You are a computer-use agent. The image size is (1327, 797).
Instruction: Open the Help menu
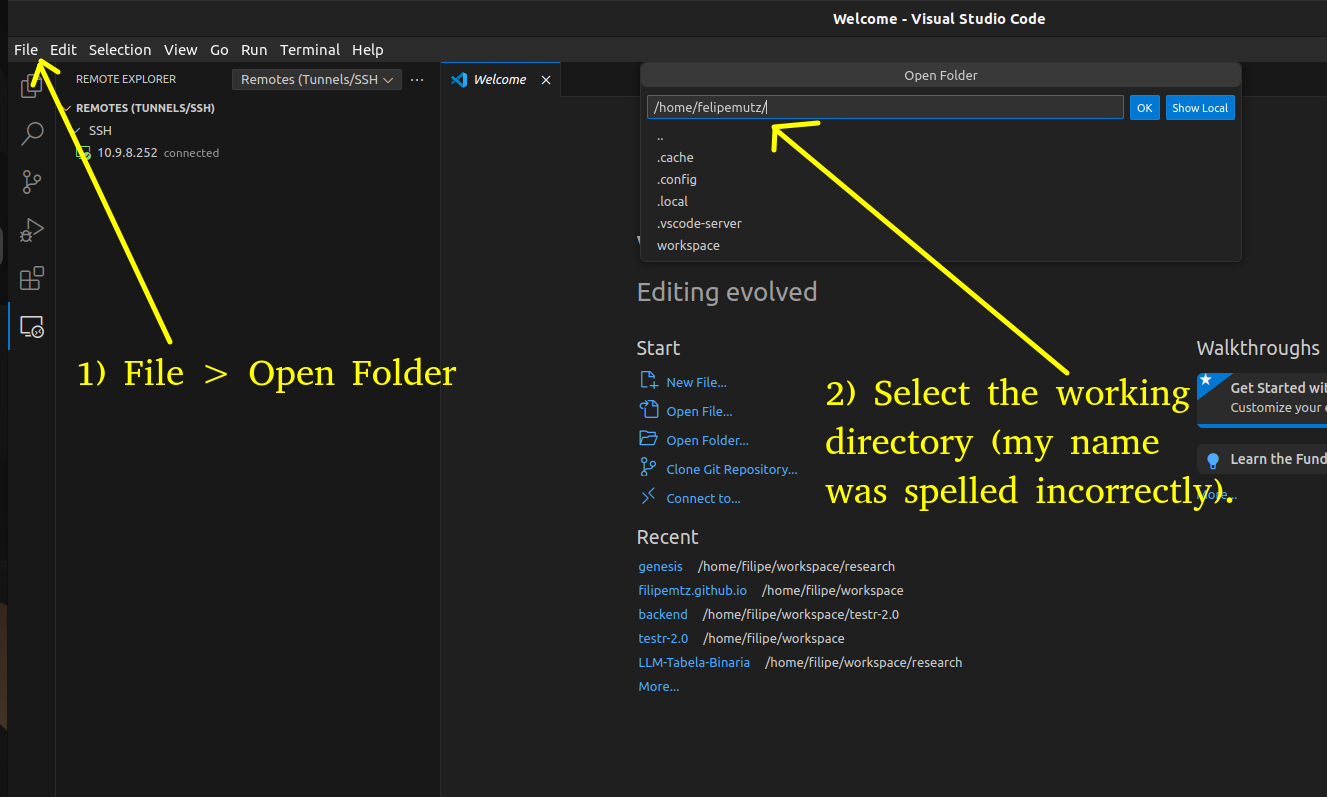pyautogui.click(x=368, y=49)
